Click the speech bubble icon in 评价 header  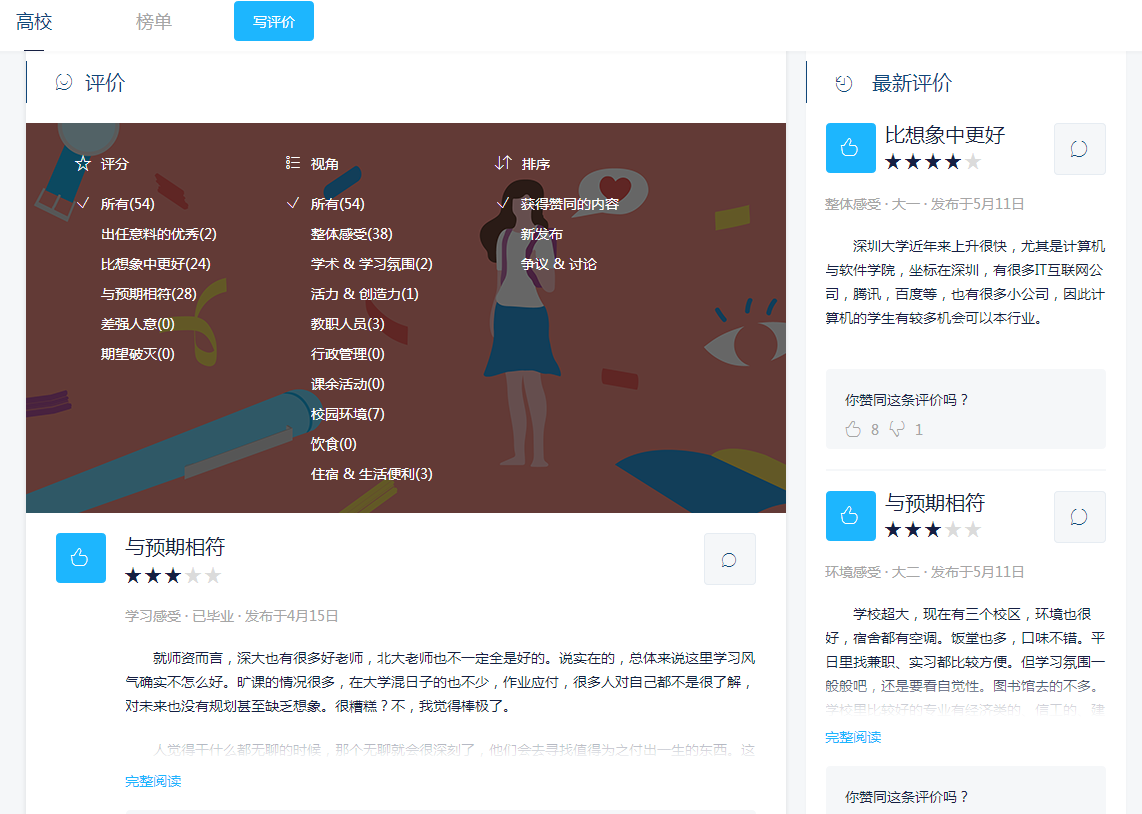point(61,83)
